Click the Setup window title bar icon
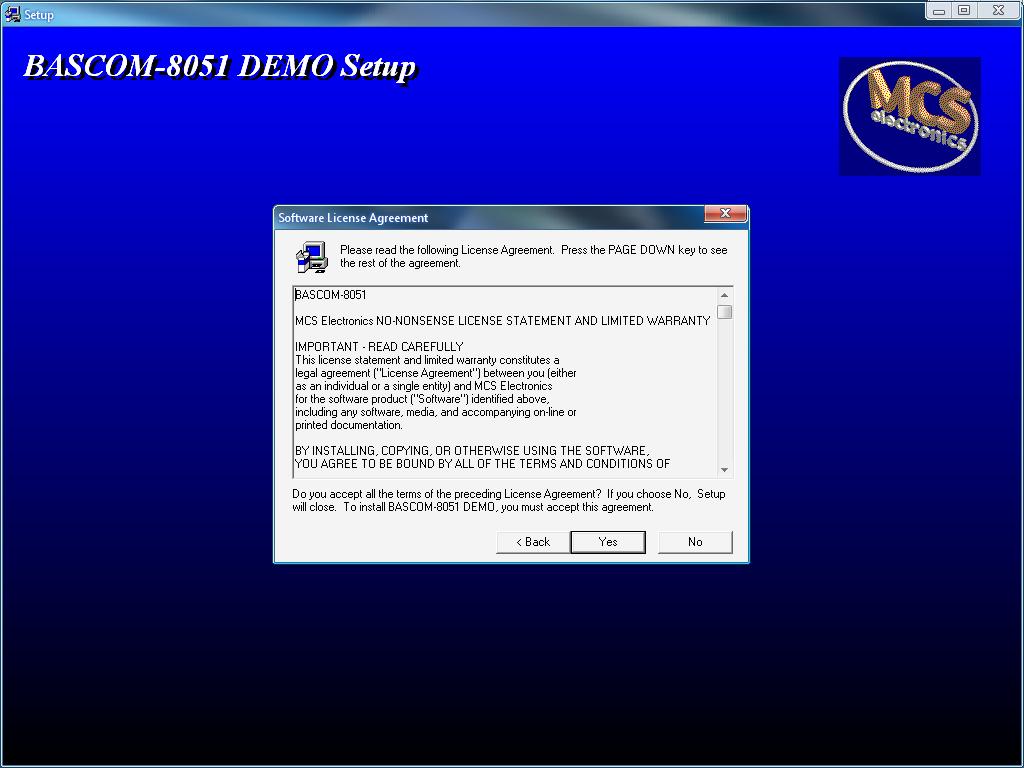Image resolution: width=1024 pixels, height=768 pixels. click(12, 14)
